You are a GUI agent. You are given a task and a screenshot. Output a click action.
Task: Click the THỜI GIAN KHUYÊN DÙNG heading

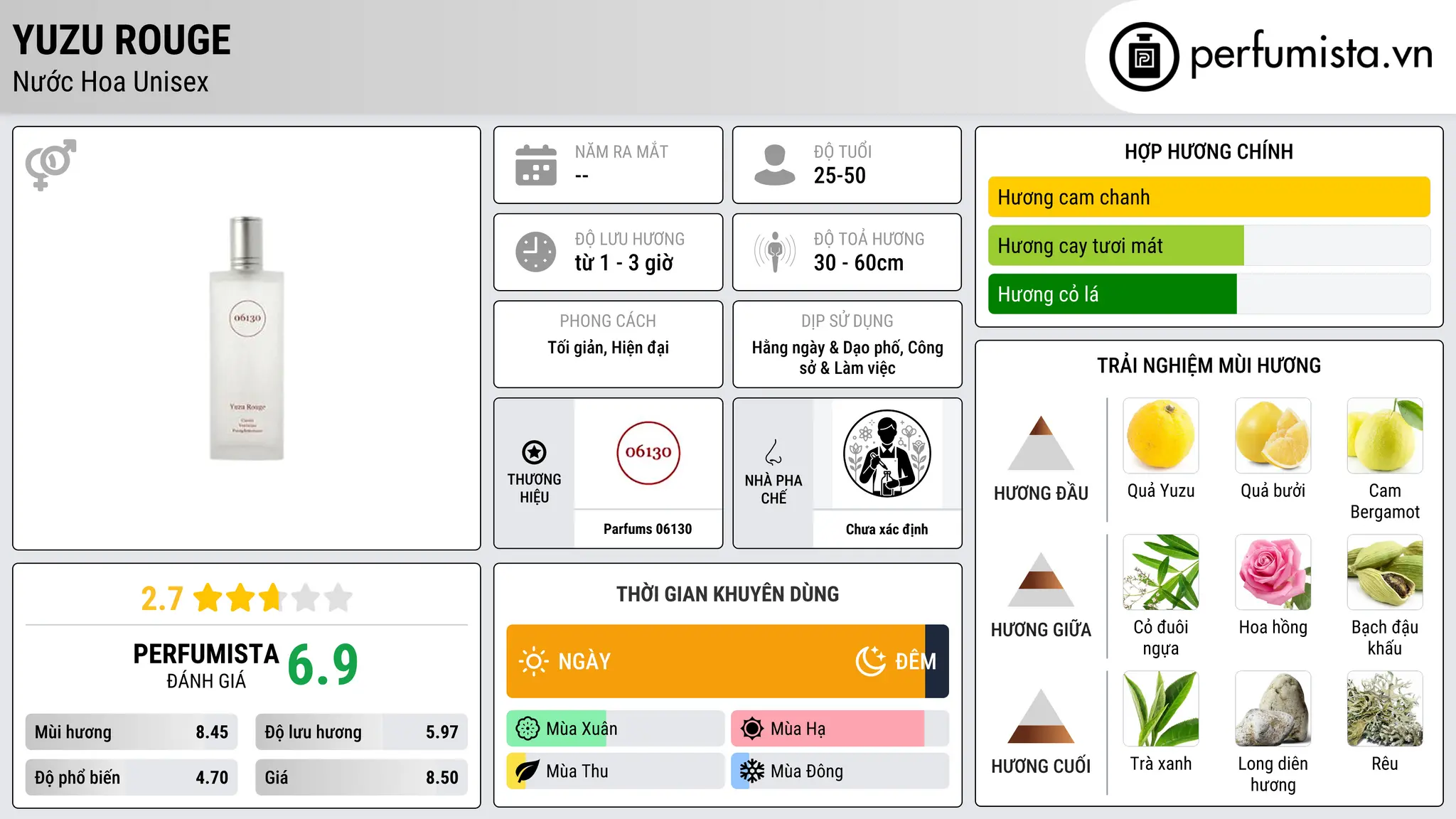click(x=727, y=594)
